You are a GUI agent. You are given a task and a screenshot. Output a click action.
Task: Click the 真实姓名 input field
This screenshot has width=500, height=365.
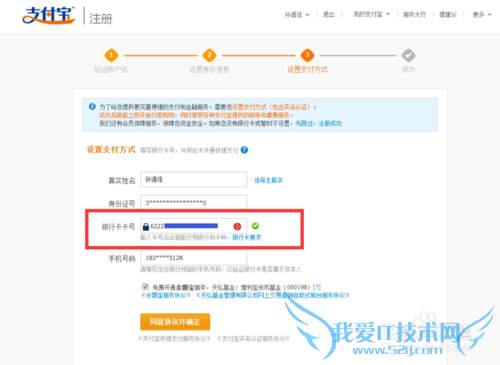click(x=194, y=180)
